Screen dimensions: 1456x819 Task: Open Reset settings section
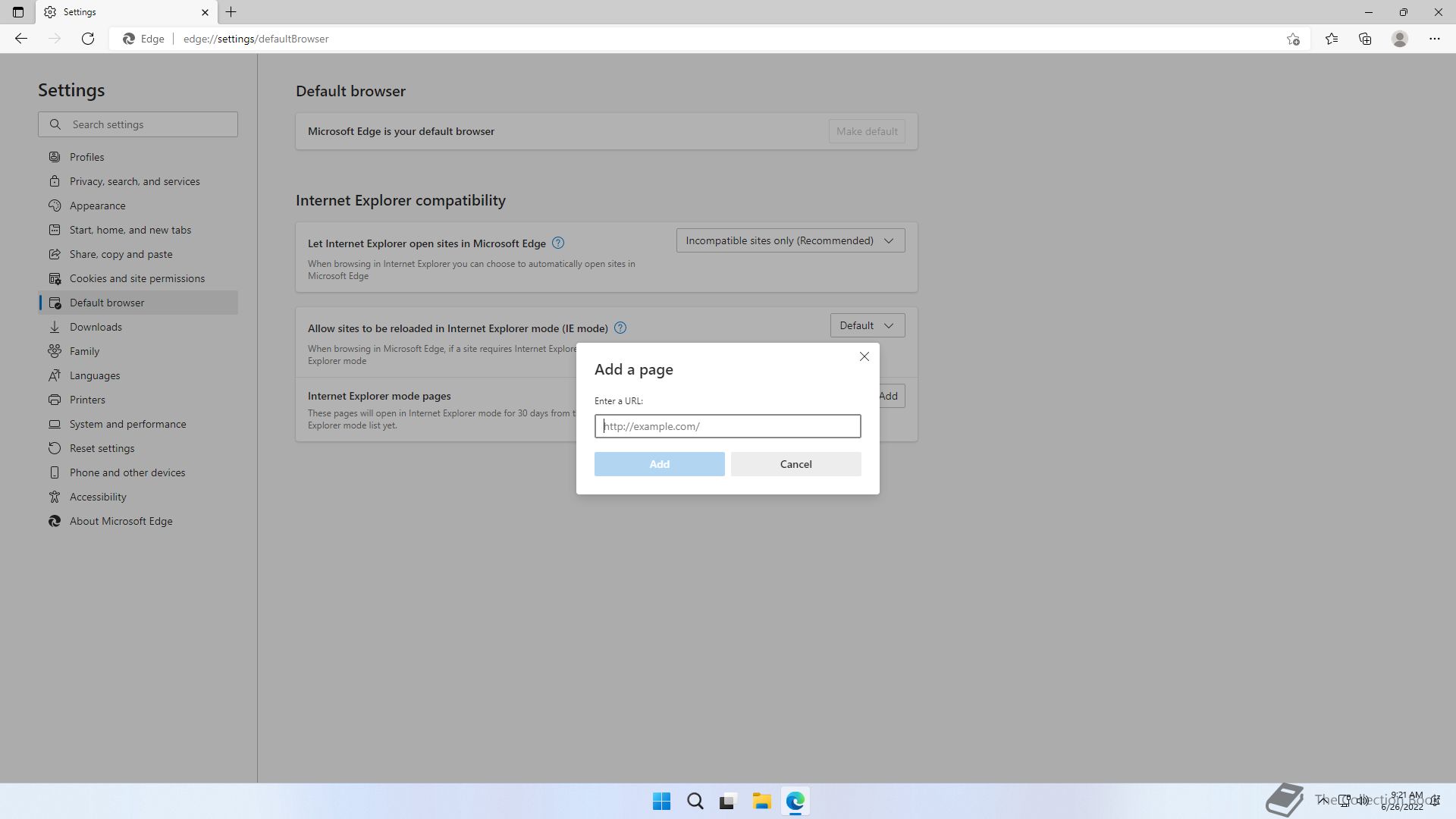(x=138, y=448)
